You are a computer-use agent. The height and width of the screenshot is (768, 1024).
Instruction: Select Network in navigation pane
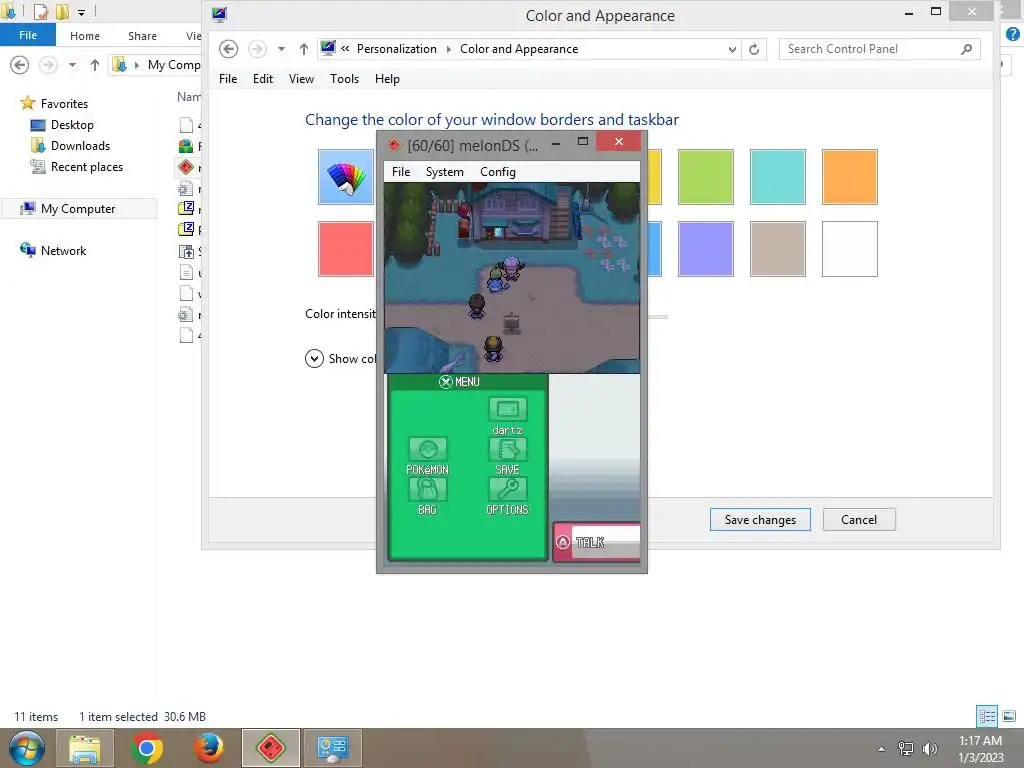63,251
